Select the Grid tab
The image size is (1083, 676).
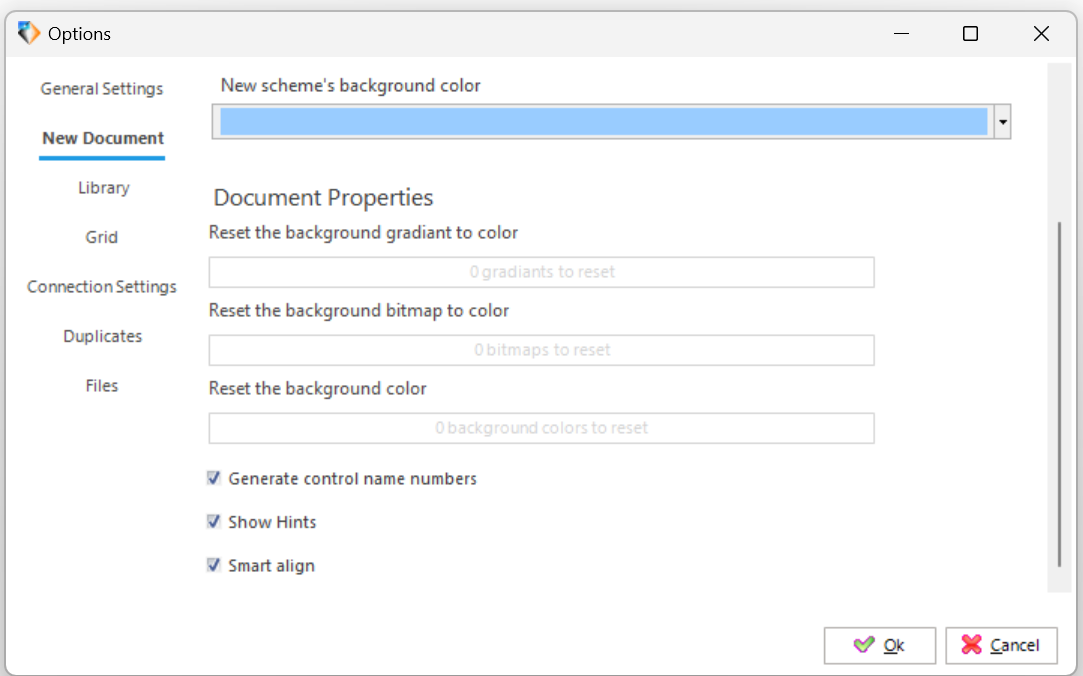102,237
